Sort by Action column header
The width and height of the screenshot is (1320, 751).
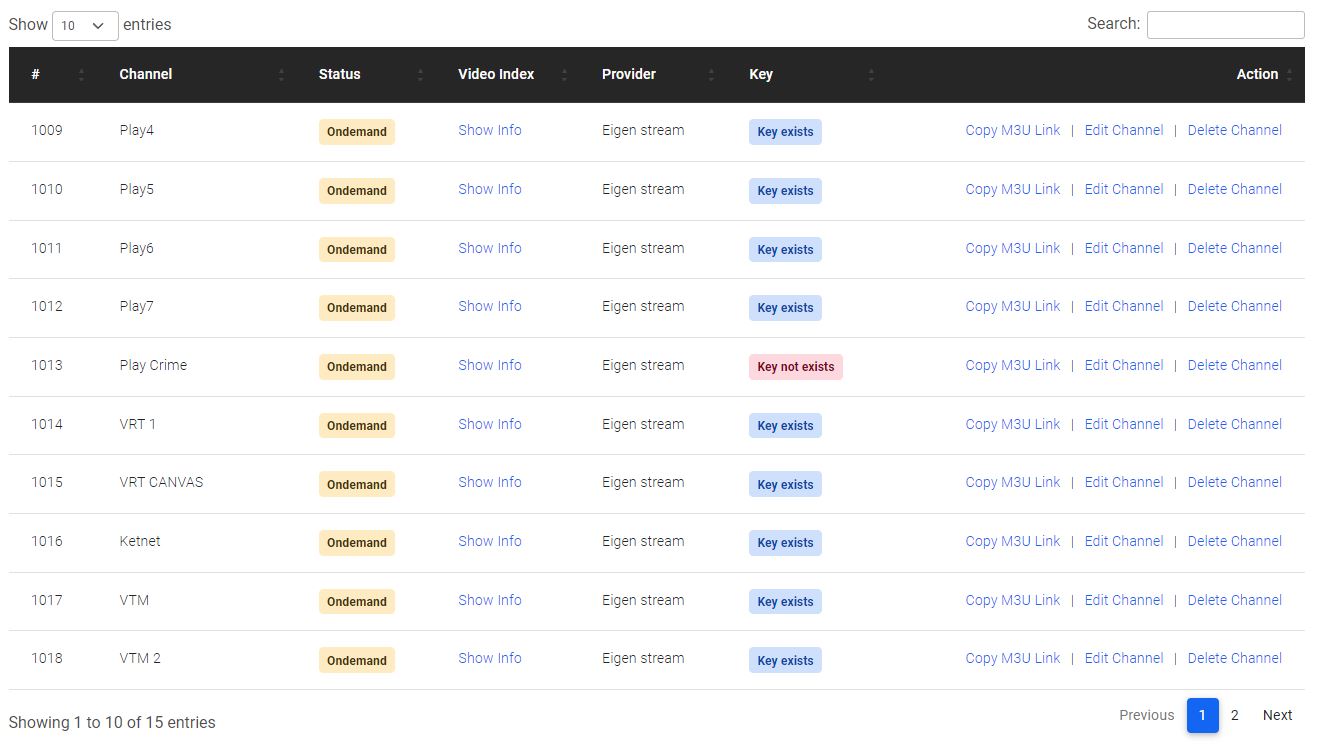tap(1257, 74)
